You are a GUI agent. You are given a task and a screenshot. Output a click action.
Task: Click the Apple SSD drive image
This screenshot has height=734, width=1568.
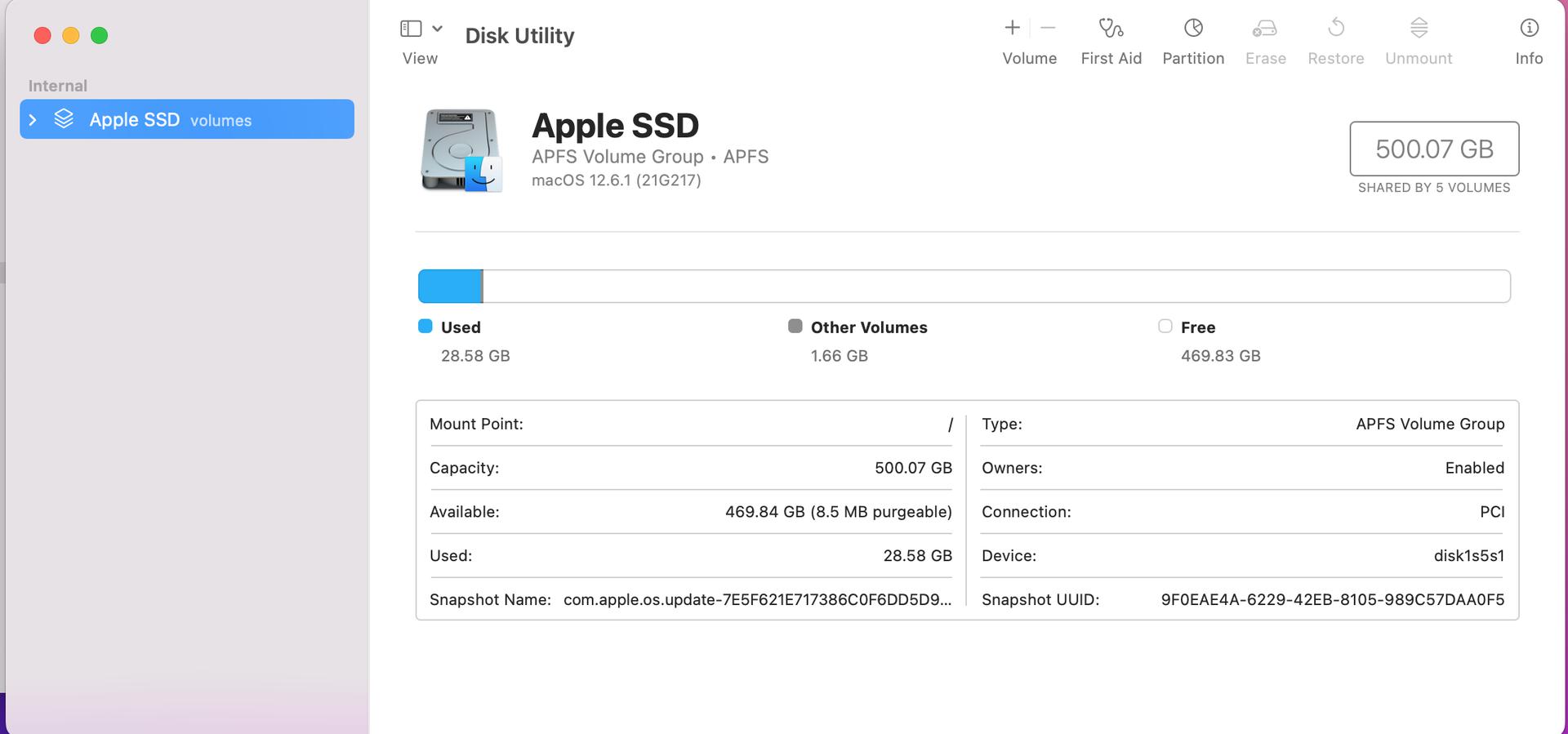461,150
